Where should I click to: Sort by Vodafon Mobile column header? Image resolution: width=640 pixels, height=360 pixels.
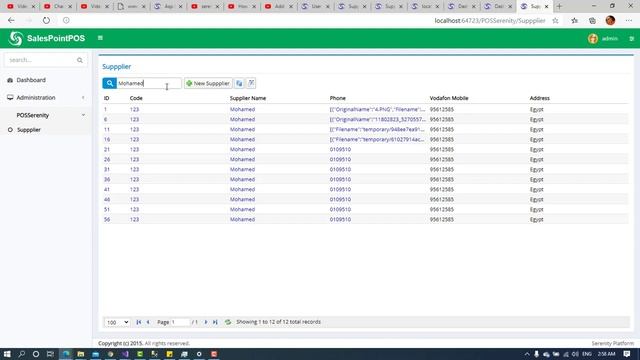click(x=449, y=98)
